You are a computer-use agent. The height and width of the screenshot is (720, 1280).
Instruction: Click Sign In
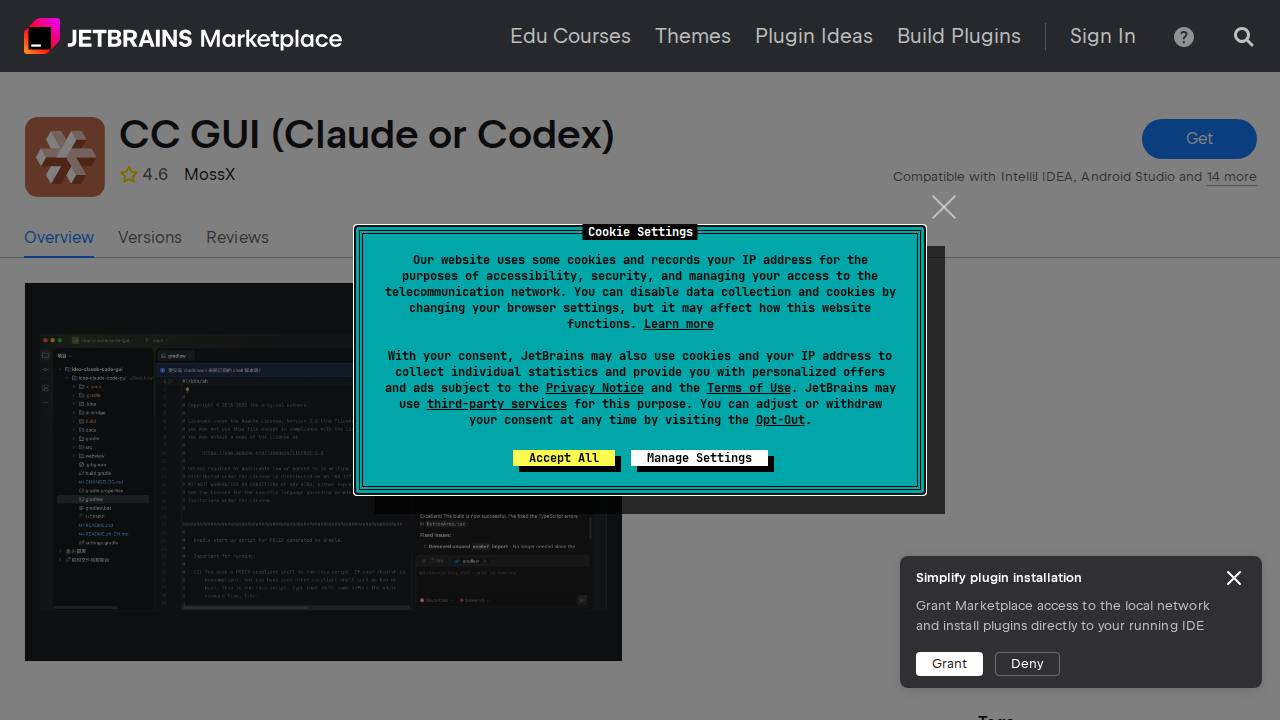1103,36
